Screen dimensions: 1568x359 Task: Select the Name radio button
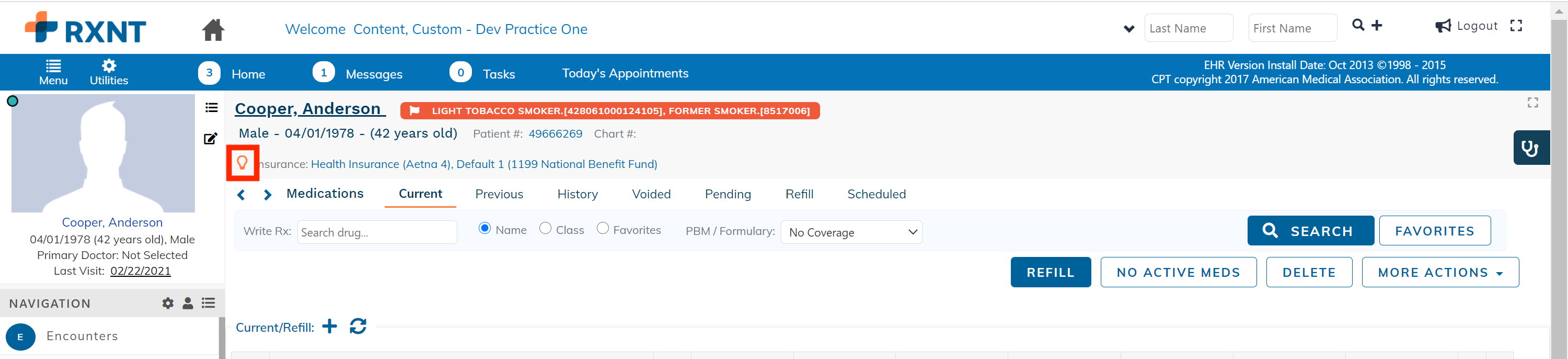click(485, 228)
